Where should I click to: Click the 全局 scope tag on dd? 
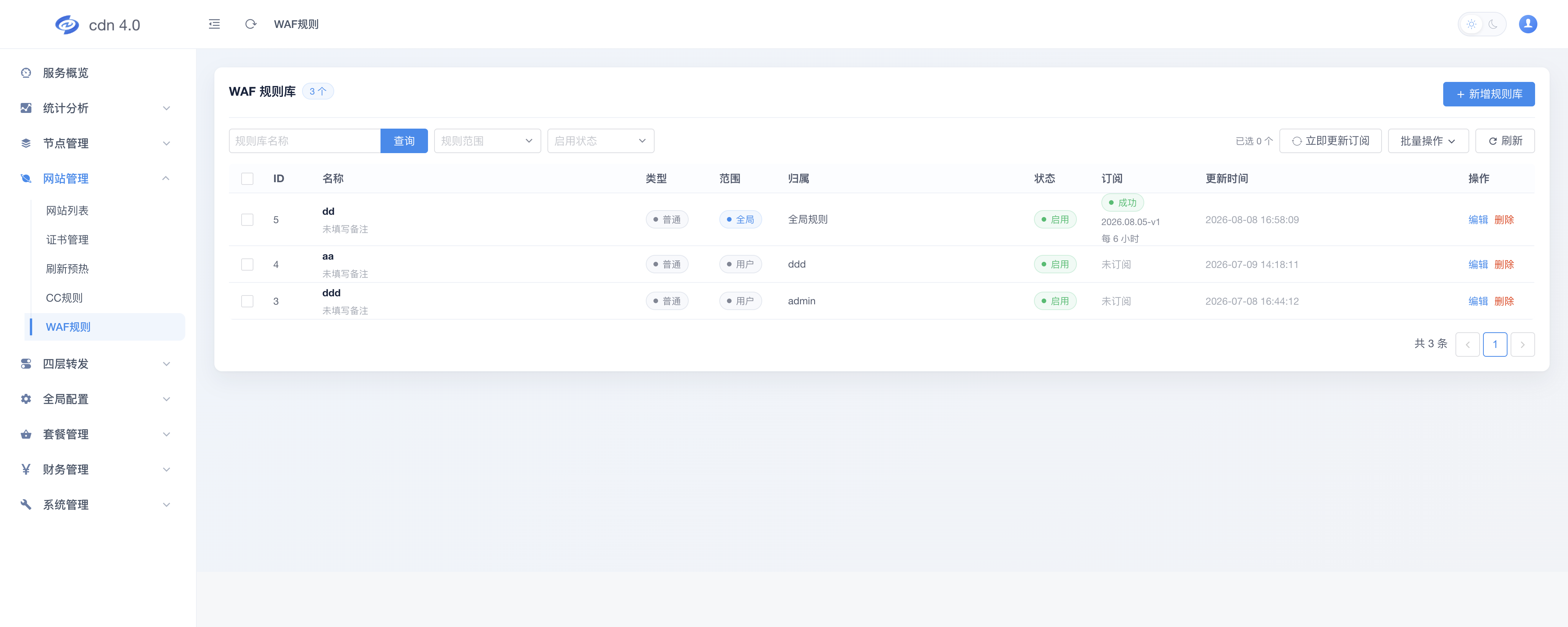tap(740, 220)
